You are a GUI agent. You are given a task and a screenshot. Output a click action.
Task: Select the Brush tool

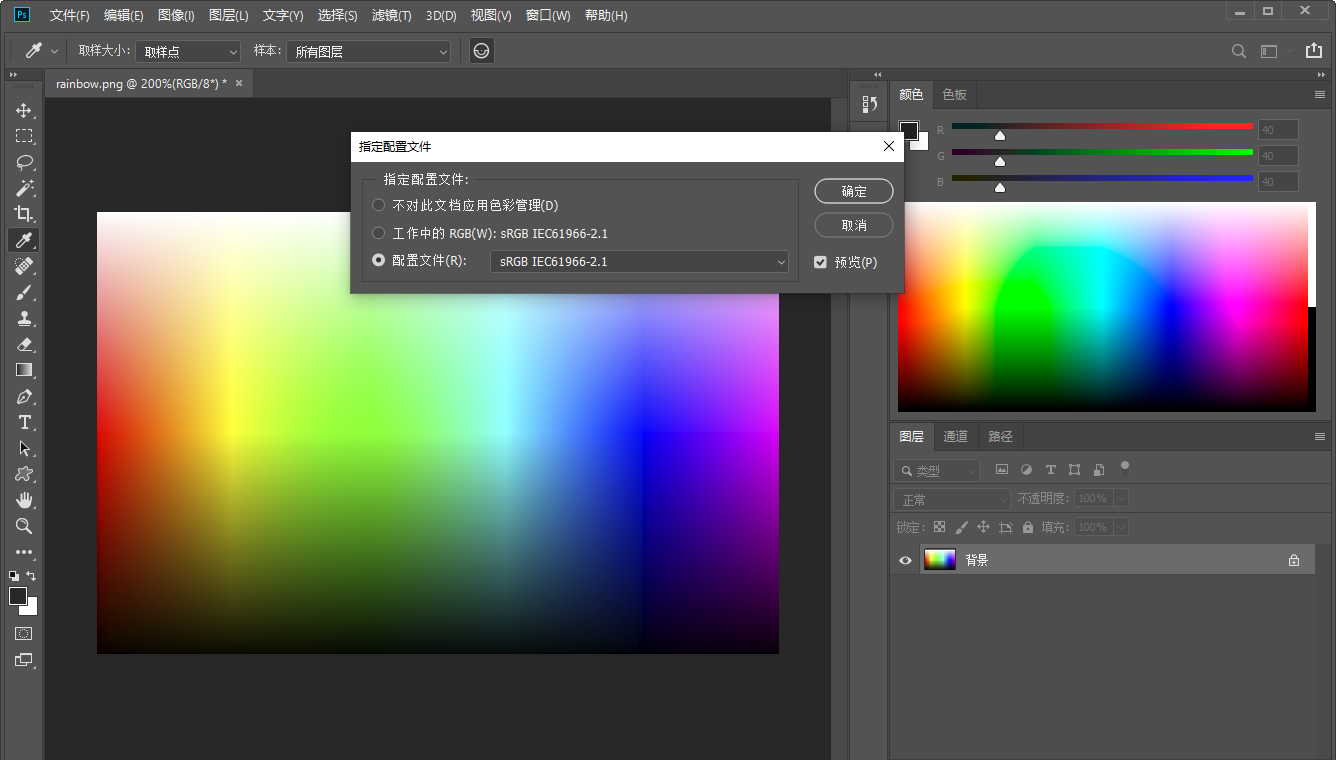pyautogui.click(x=24, y=292)
